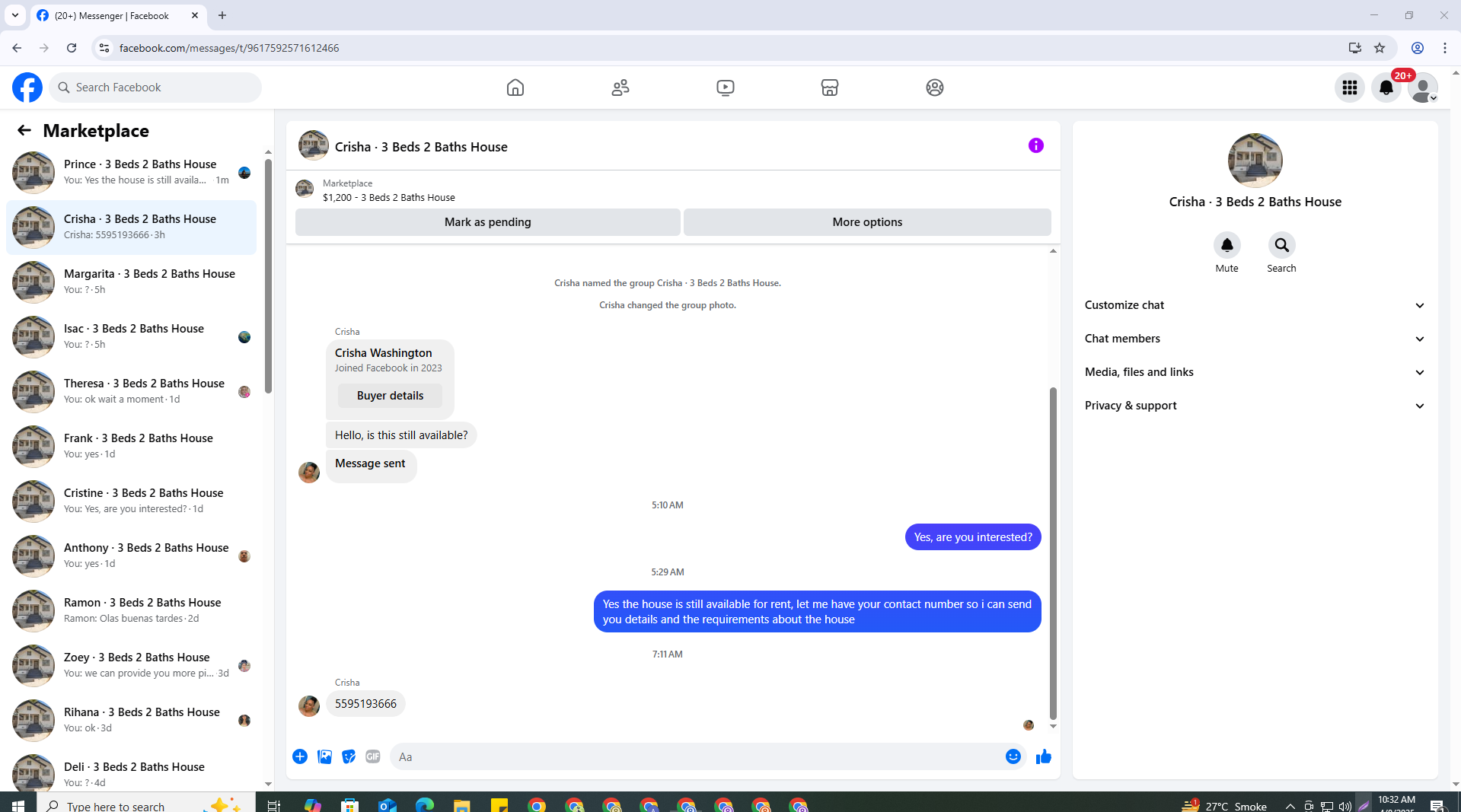Open Chrome tab search dropdown

pyautogui.click(x=15, y=15)
